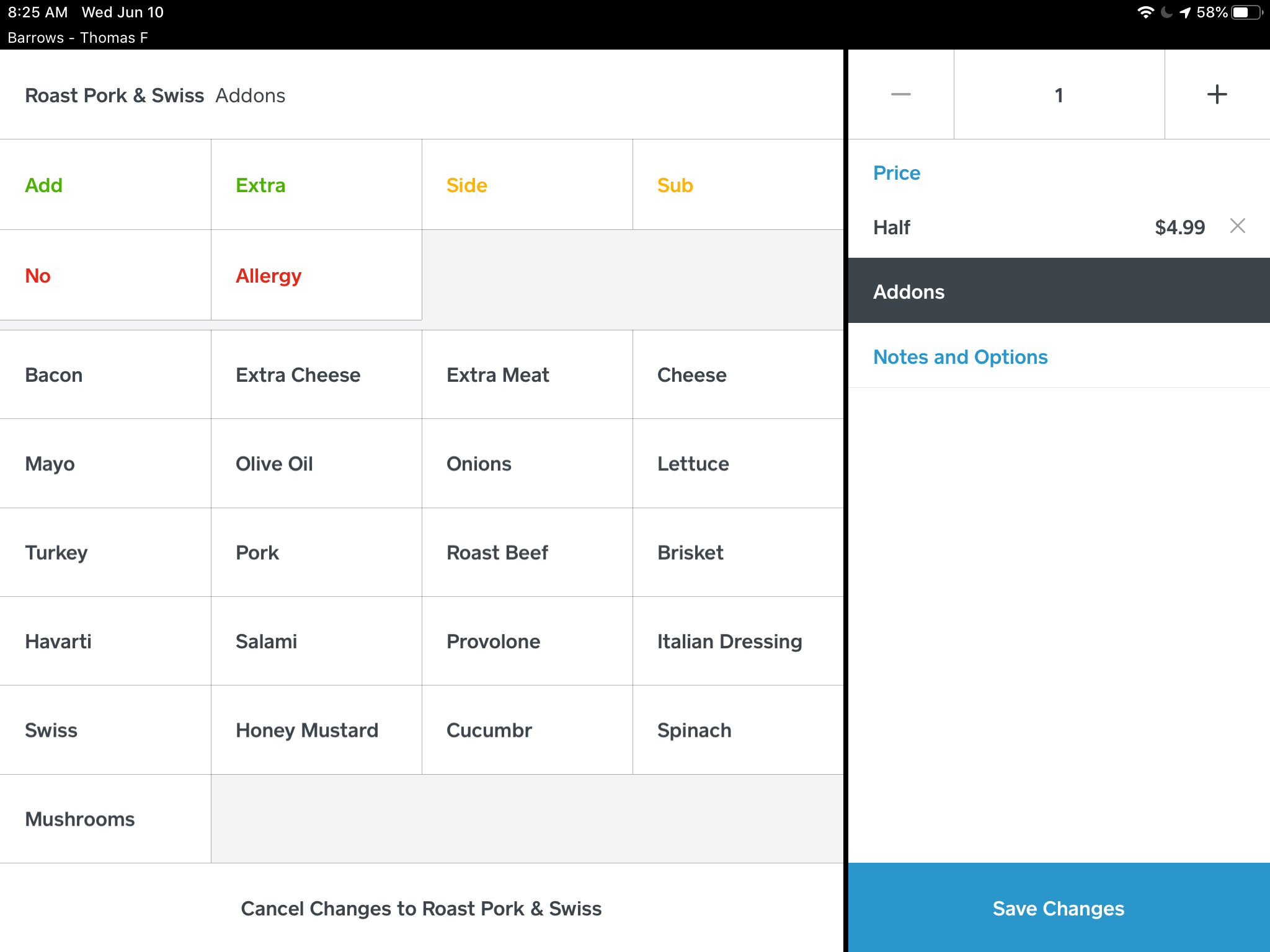Remove the Half price selection

tap(1237, 226)
